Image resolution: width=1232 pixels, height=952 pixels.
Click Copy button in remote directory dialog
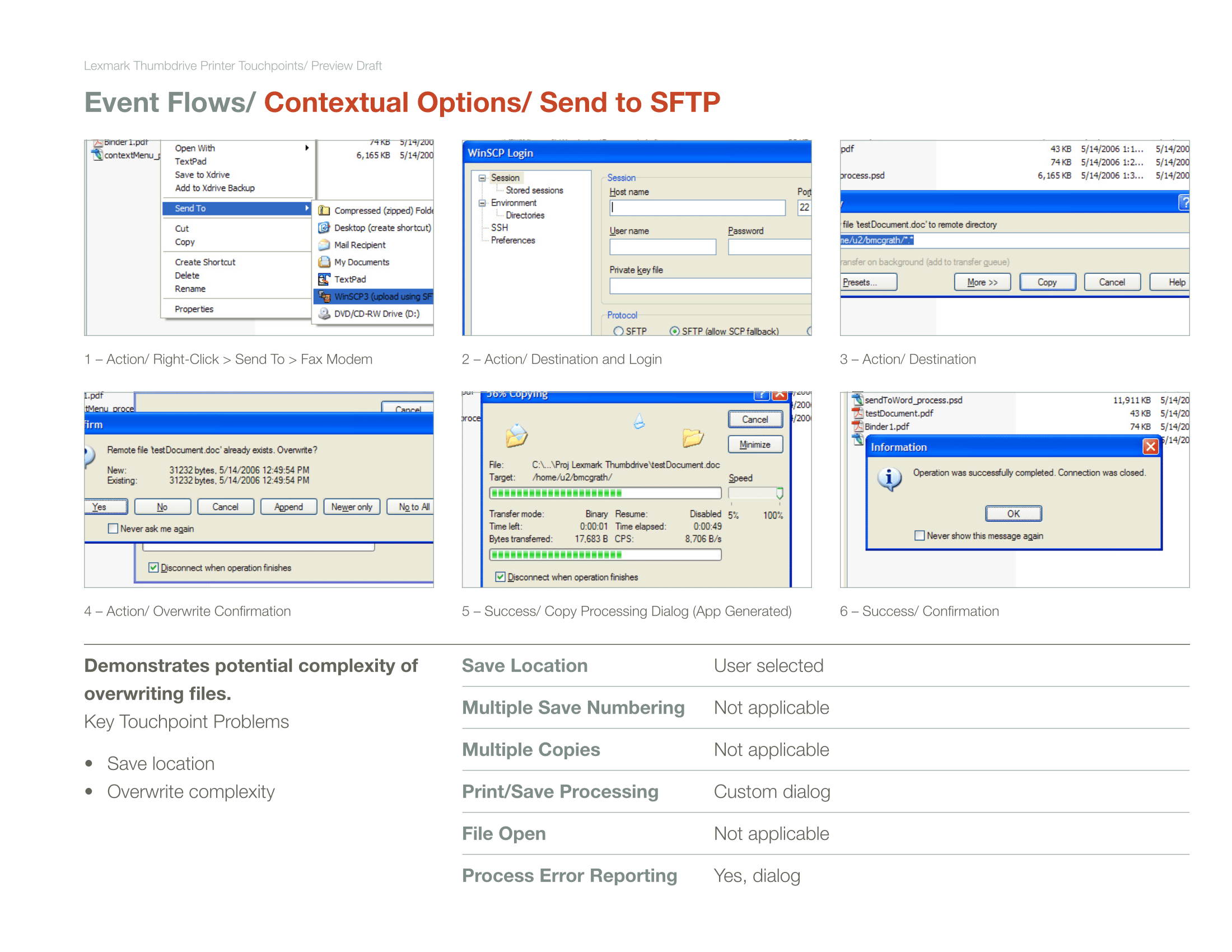(x=1048, y=282)
